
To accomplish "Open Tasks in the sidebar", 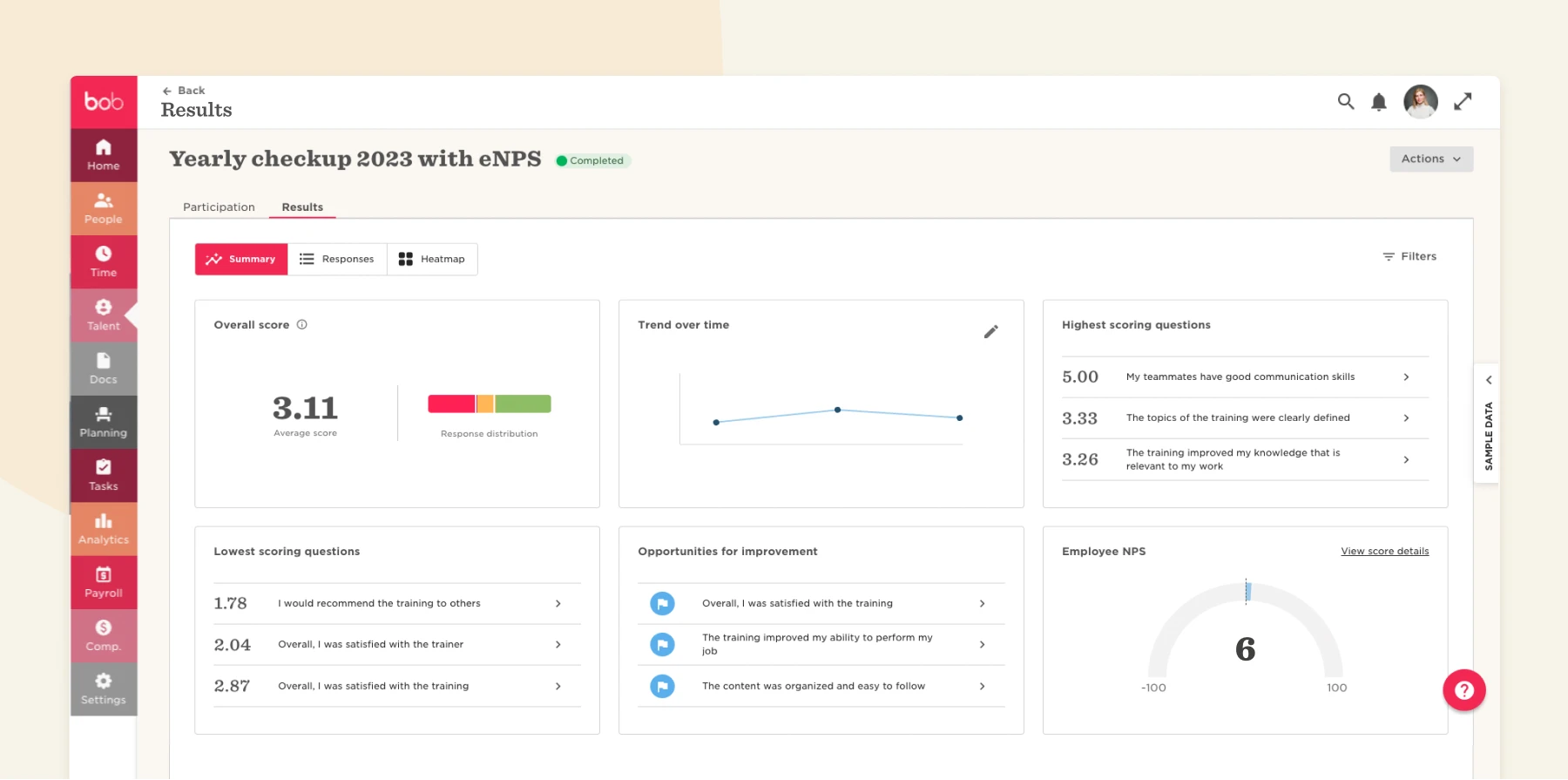I will [104, 476].
